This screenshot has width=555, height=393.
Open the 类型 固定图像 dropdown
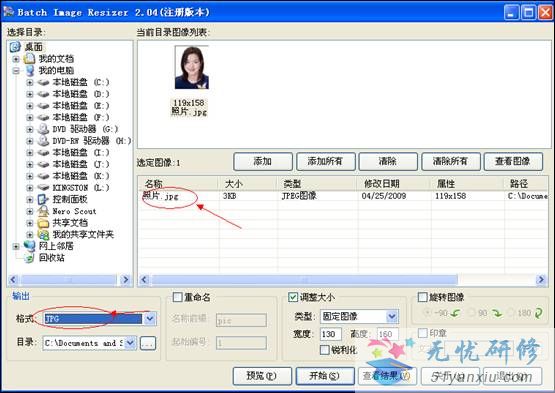[x=392, y=316]
